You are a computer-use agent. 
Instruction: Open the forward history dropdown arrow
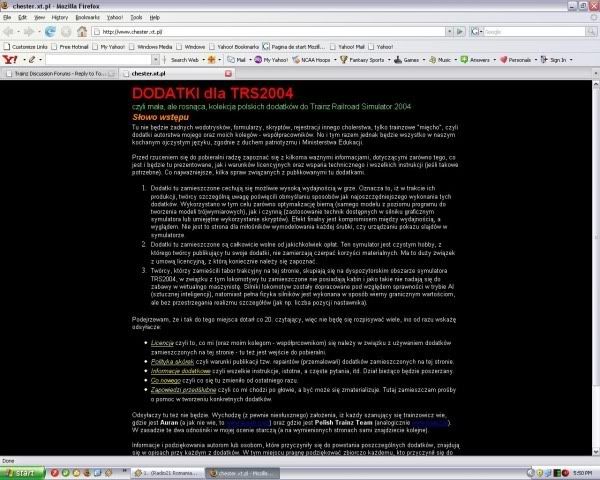tap(39, 32)
